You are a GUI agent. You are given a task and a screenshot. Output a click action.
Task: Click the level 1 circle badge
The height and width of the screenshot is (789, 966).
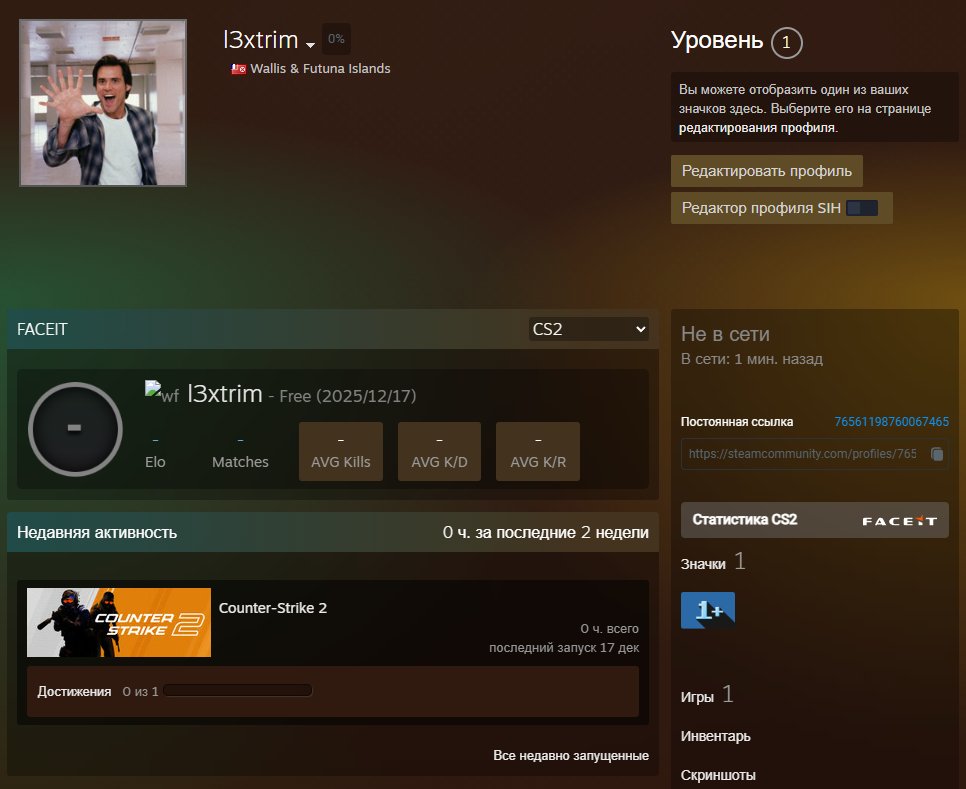(787, 42)
